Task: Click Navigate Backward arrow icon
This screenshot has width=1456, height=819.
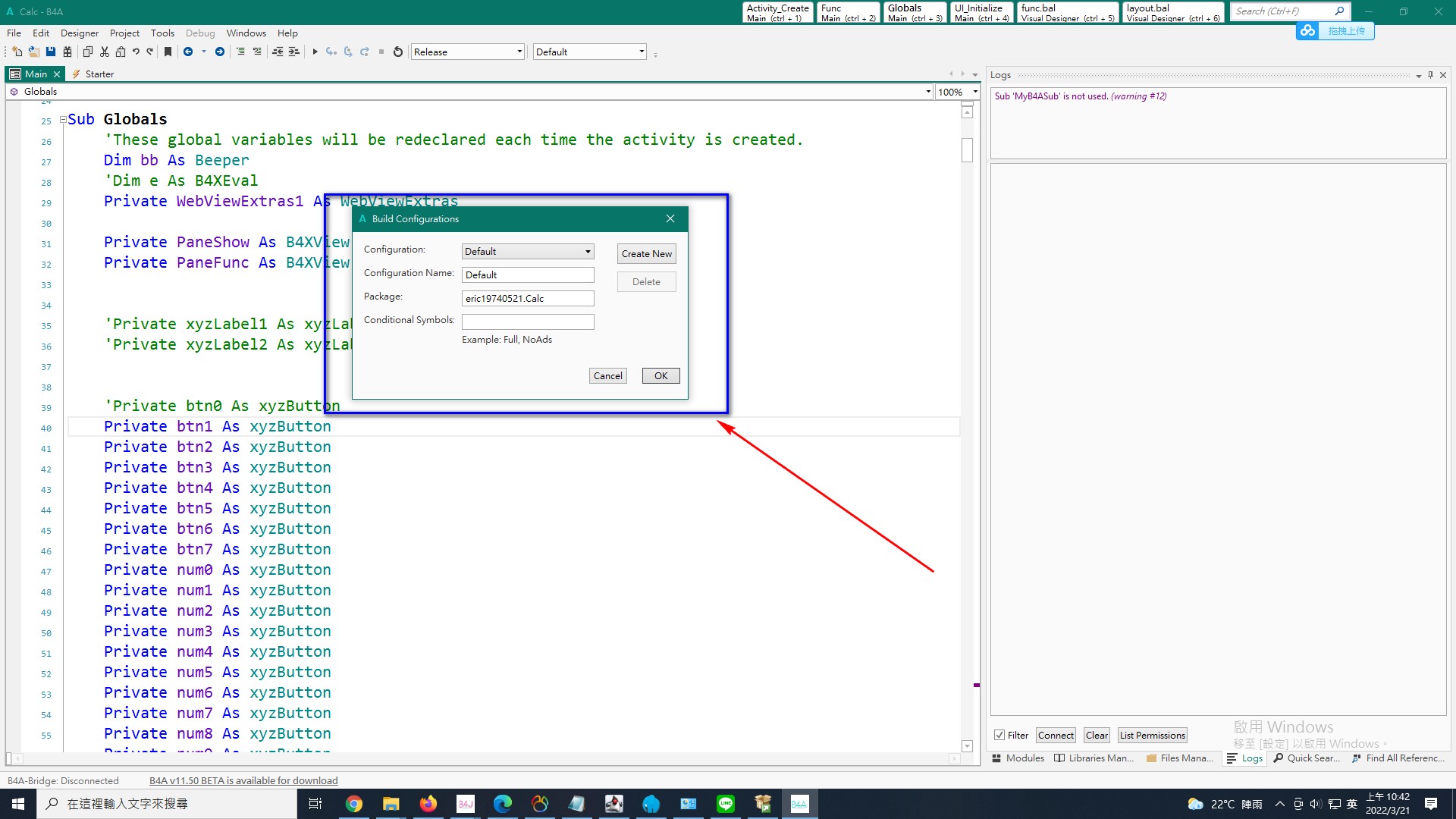Action: pos(188,52)
